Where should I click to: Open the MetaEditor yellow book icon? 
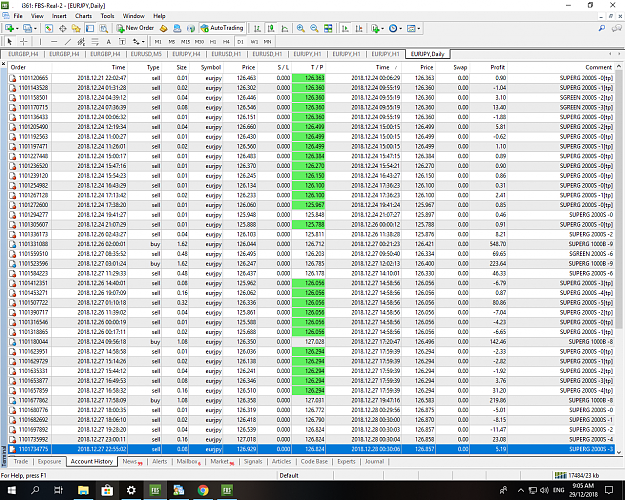click(163, 28)
